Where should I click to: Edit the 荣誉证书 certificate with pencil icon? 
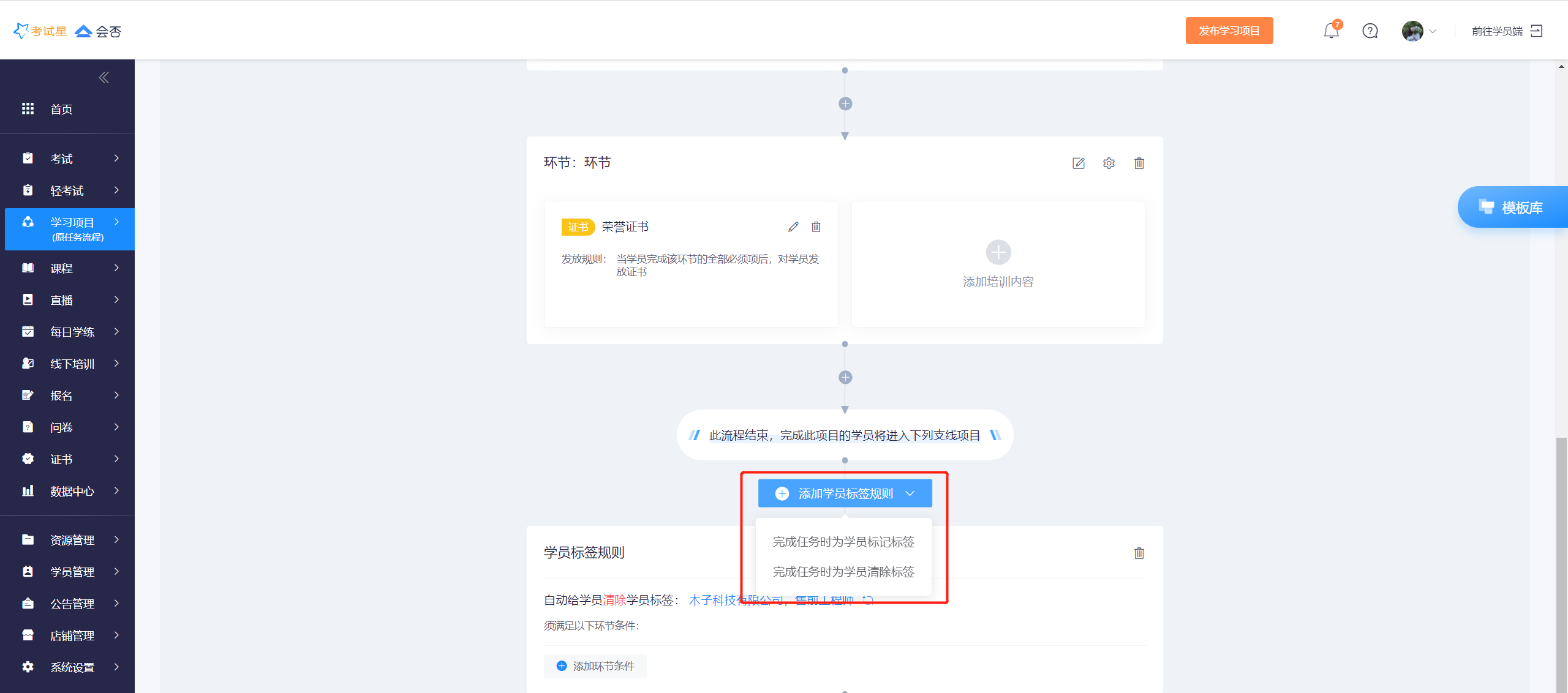click(793, 227)
